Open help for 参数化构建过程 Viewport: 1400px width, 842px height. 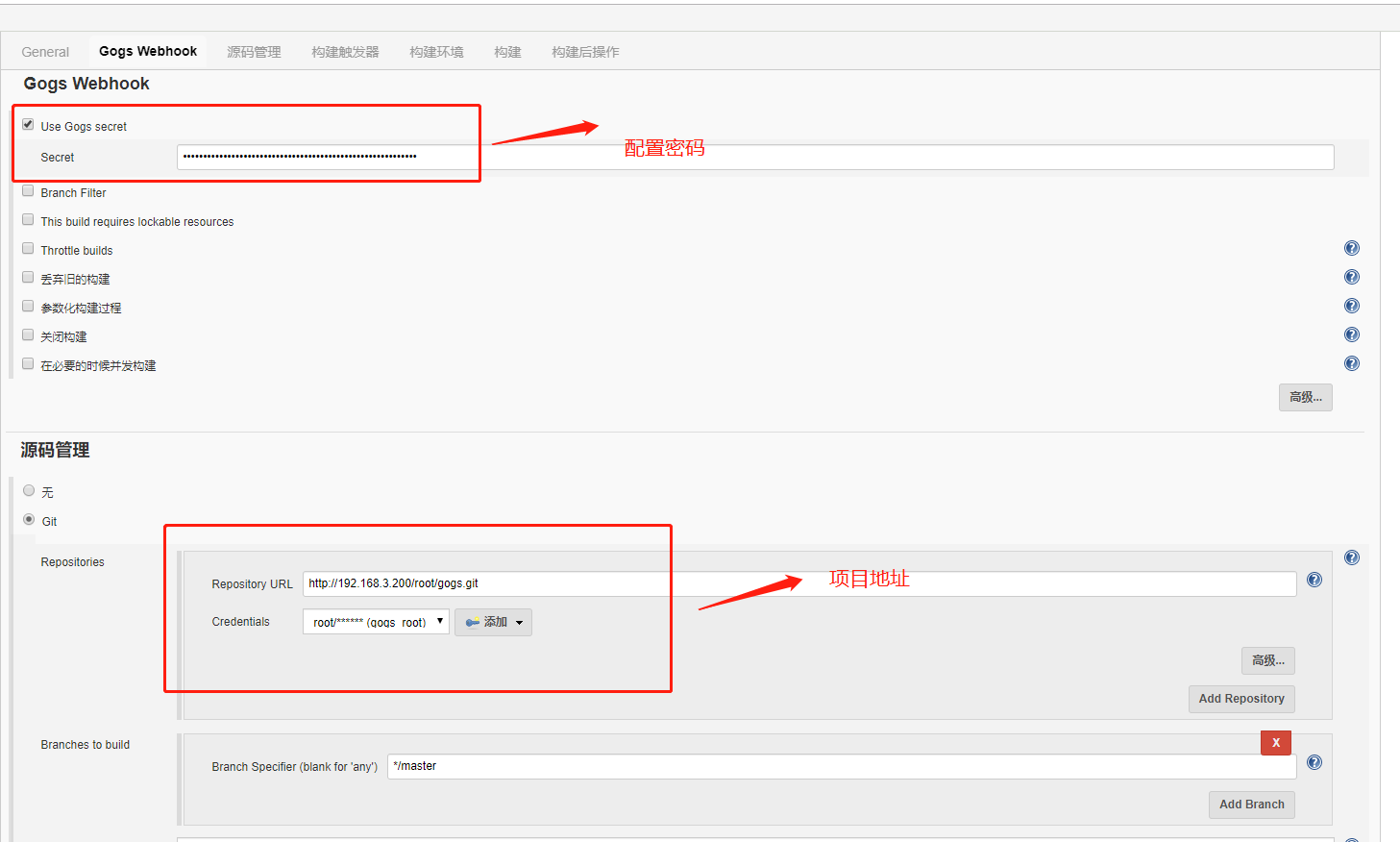click(1352, 306)
